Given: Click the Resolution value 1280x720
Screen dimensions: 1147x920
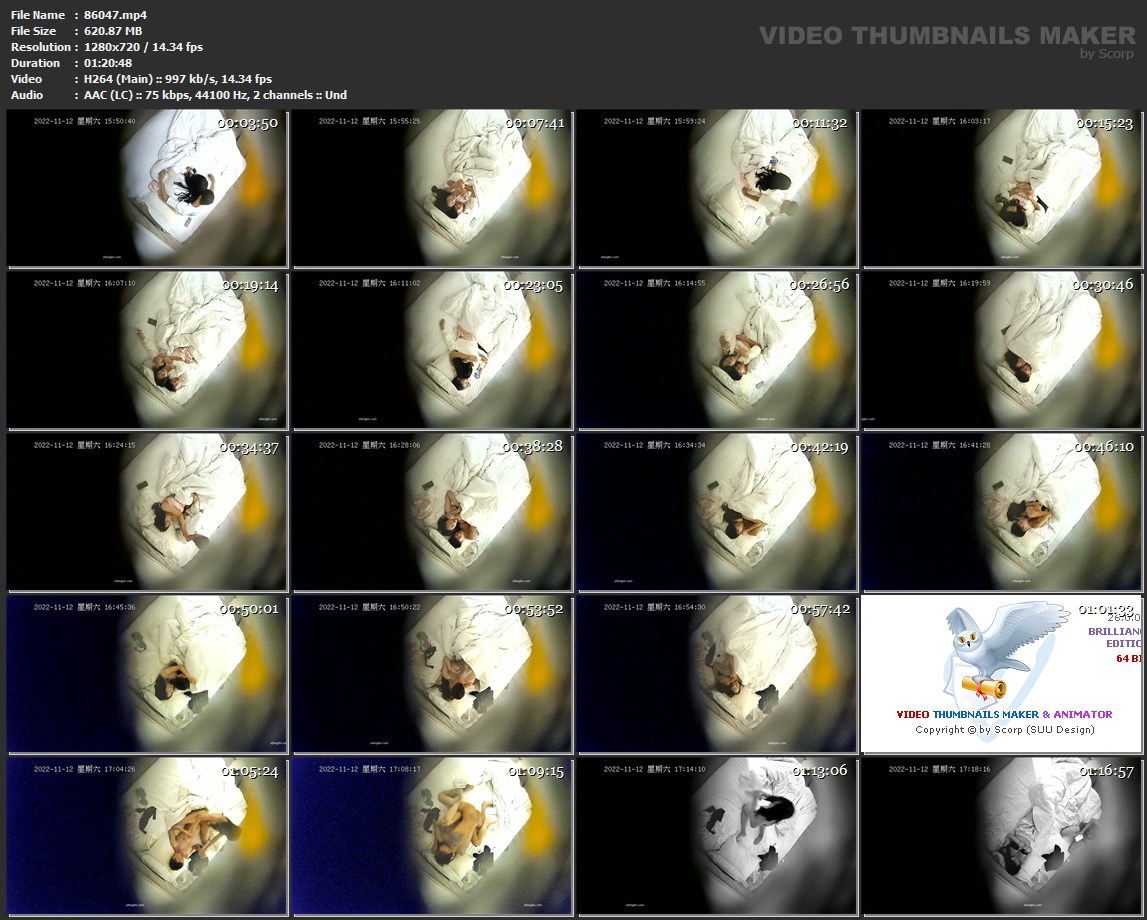Looking at the screenshot, I should [x=113, y=47].
